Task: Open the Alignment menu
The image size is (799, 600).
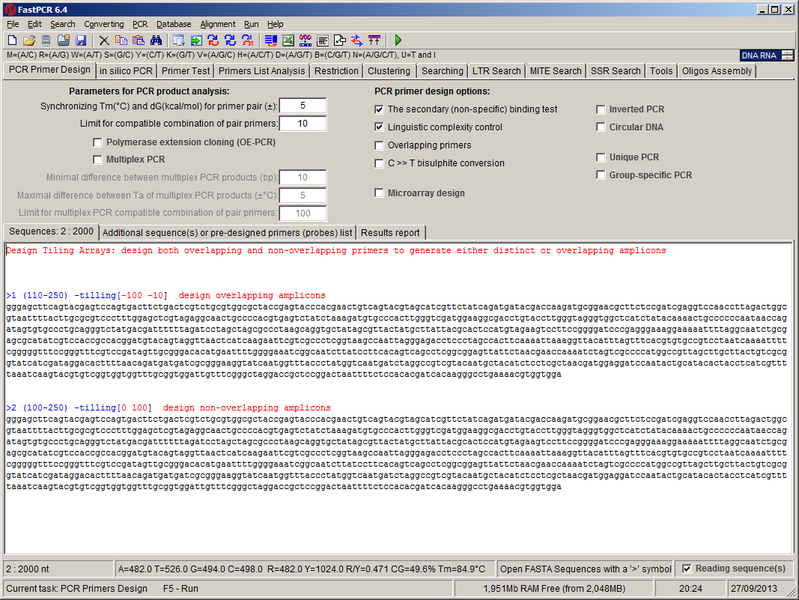Action: 218,24
